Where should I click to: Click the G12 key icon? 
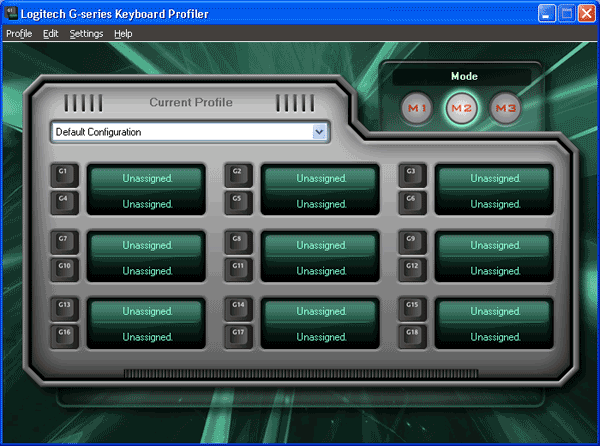click(x=412, y=270)
